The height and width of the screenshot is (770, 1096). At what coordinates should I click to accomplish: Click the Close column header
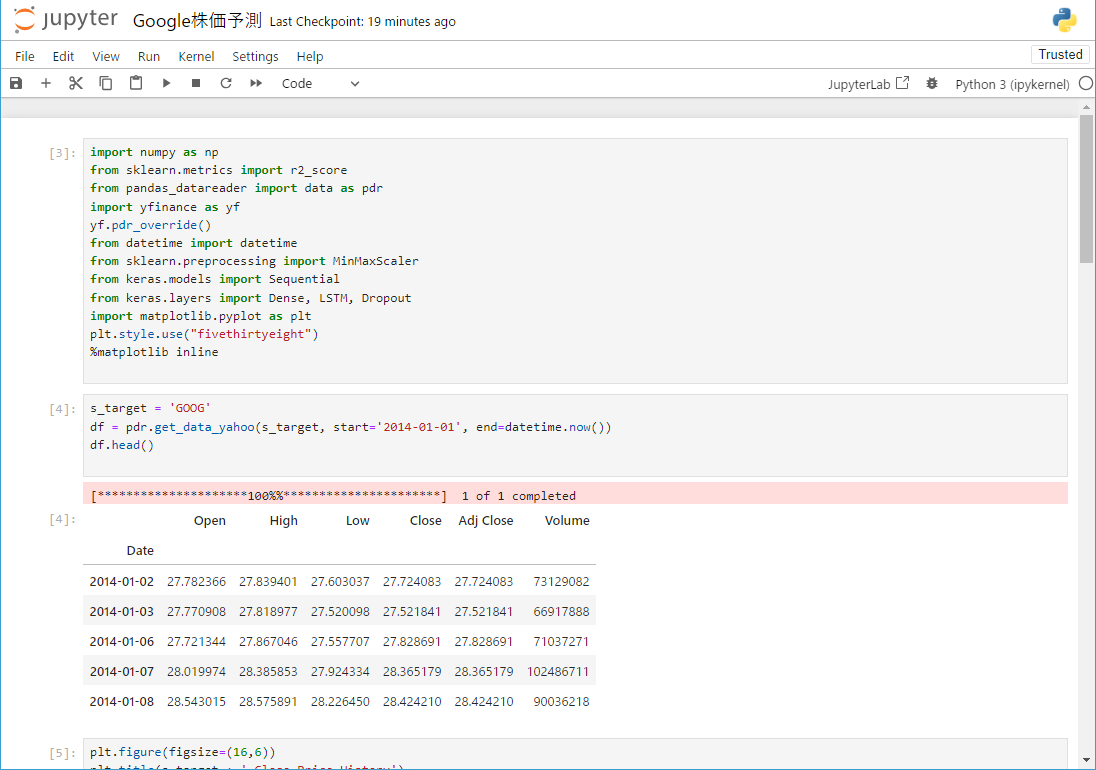click(426, 521)
